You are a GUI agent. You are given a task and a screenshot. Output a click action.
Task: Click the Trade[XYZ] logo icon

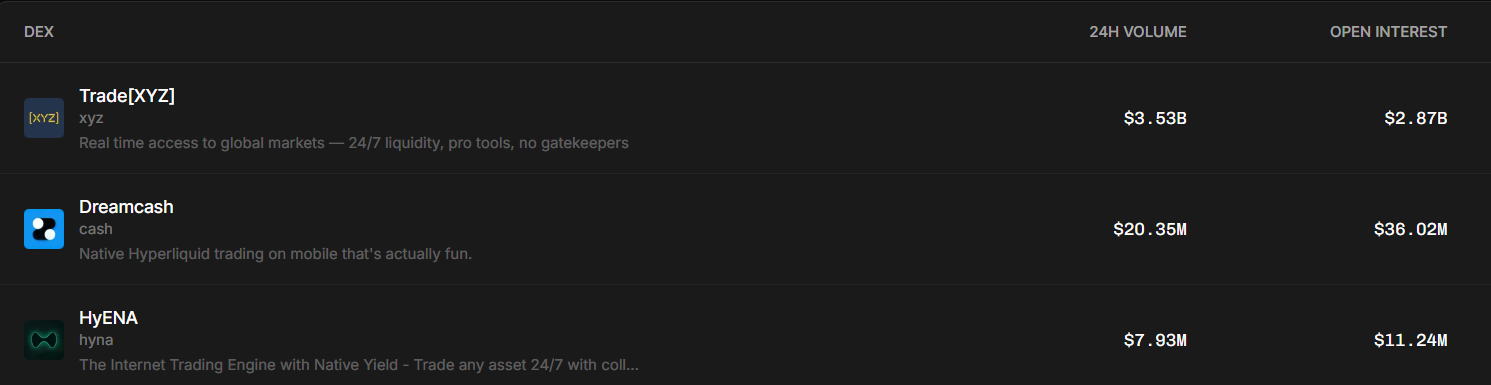44,118
